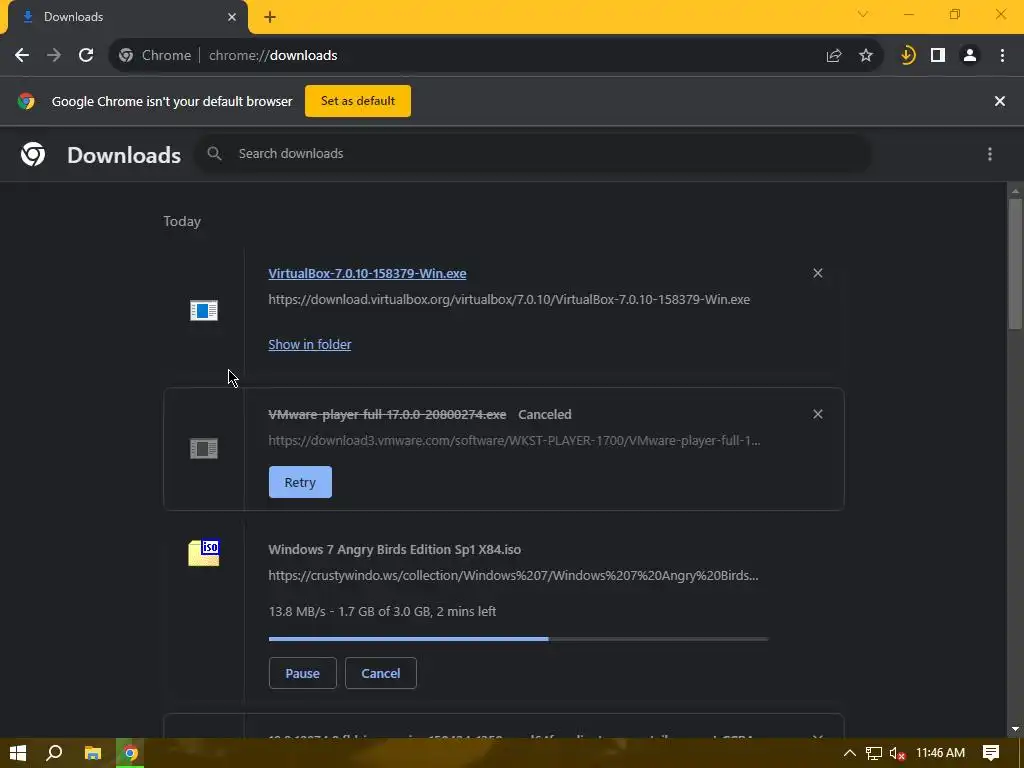Open the Chrome downloads toolbar icon
This screenshot has width=1024, height=768.
tap(907, 56)
